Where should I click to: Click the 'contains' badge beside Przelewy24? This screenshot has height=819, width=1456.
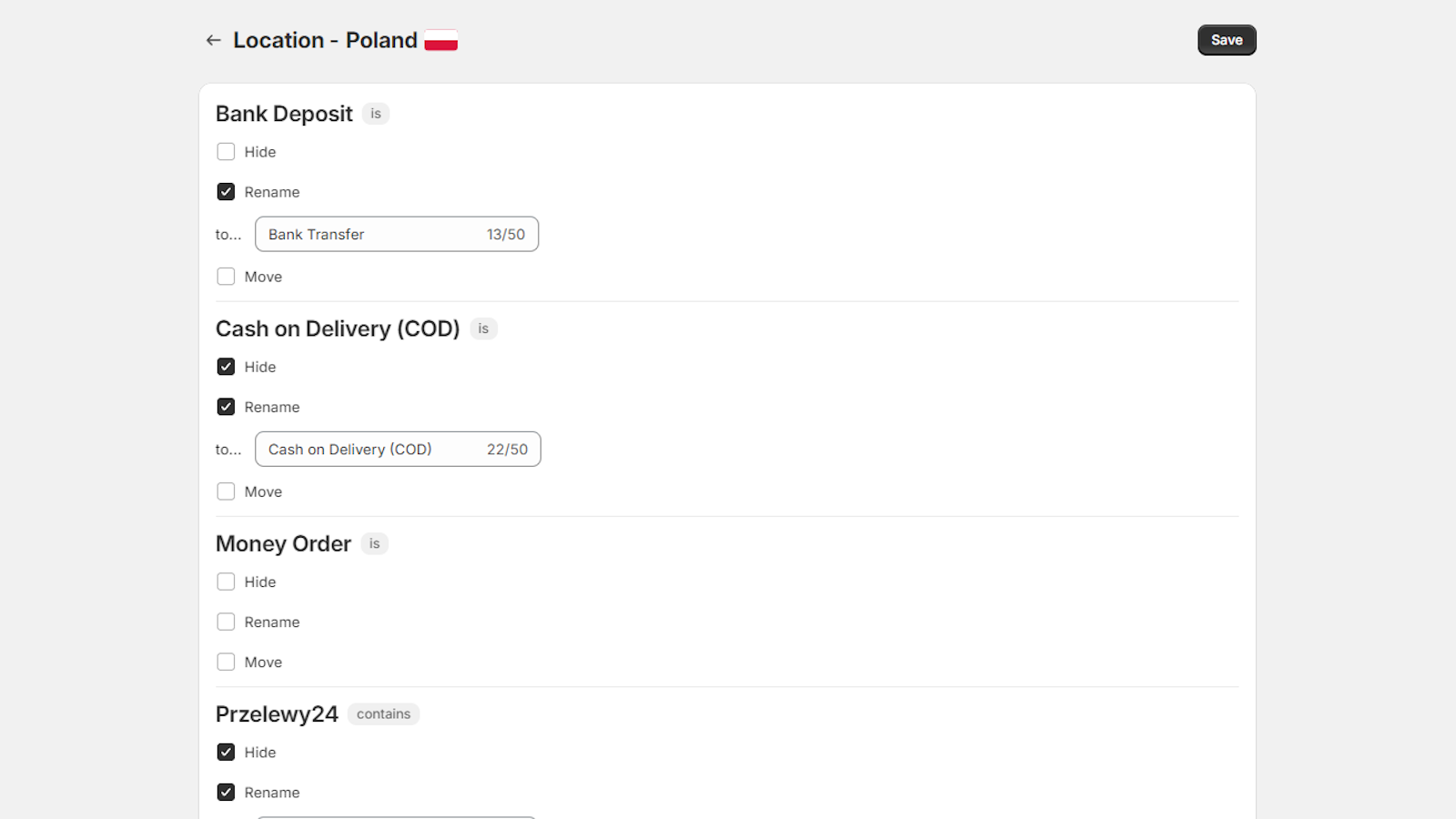point(383,714)
